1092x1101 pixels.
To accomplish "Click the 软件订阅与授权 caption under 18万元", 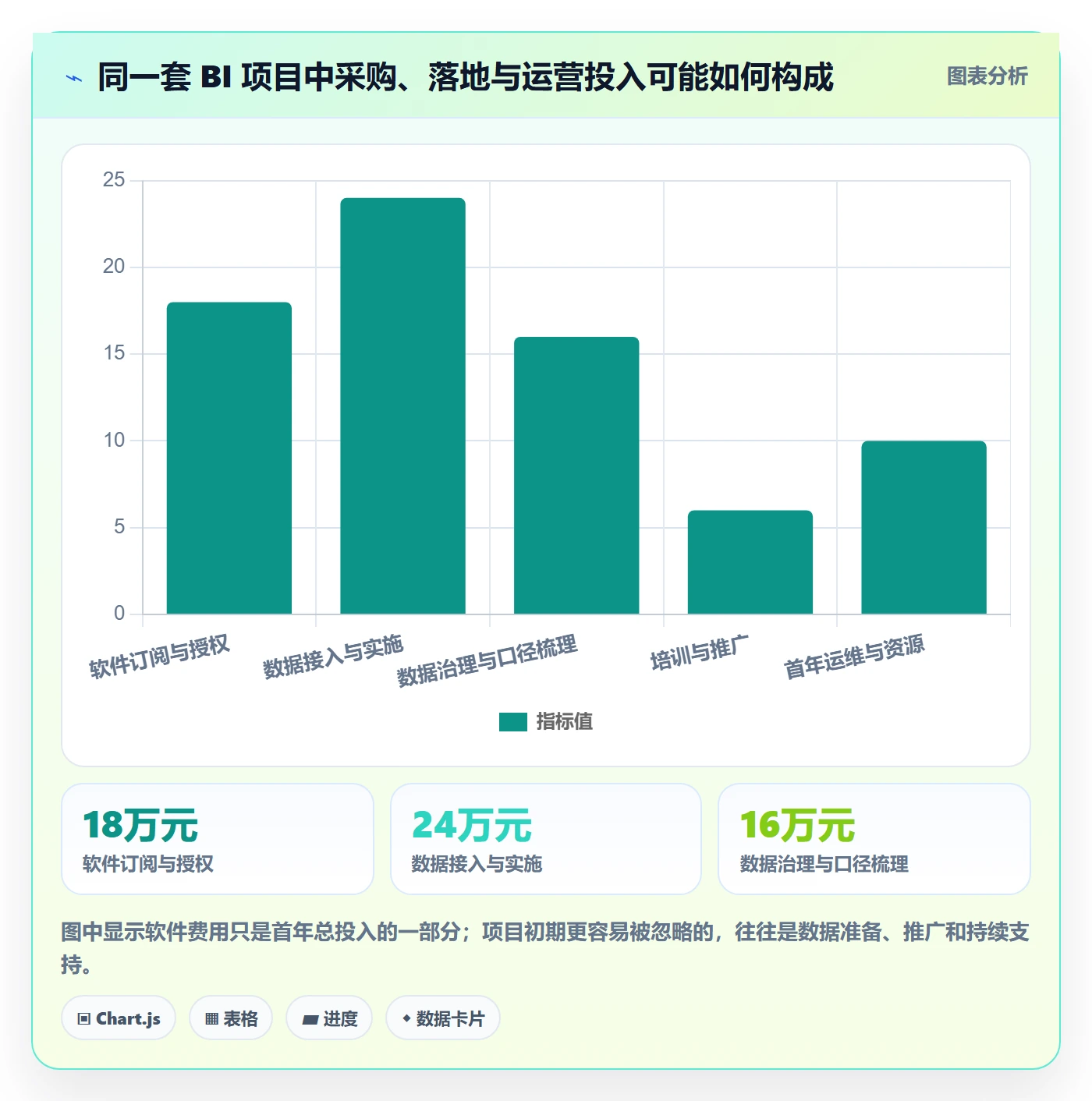I will pos(148,864).
